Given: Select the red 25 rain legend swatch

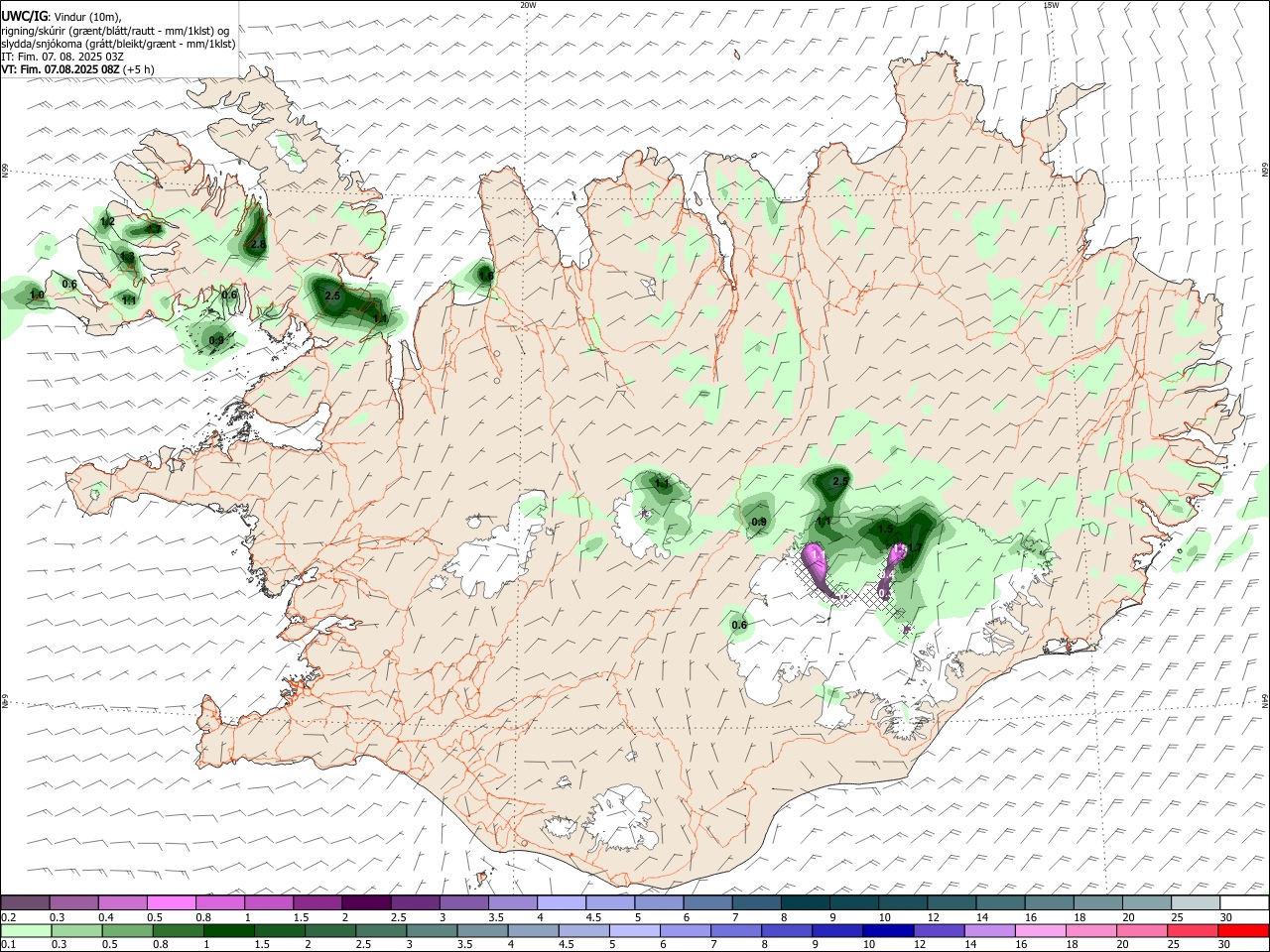Looking at the screenshot, I should (x=1192, y=931).
